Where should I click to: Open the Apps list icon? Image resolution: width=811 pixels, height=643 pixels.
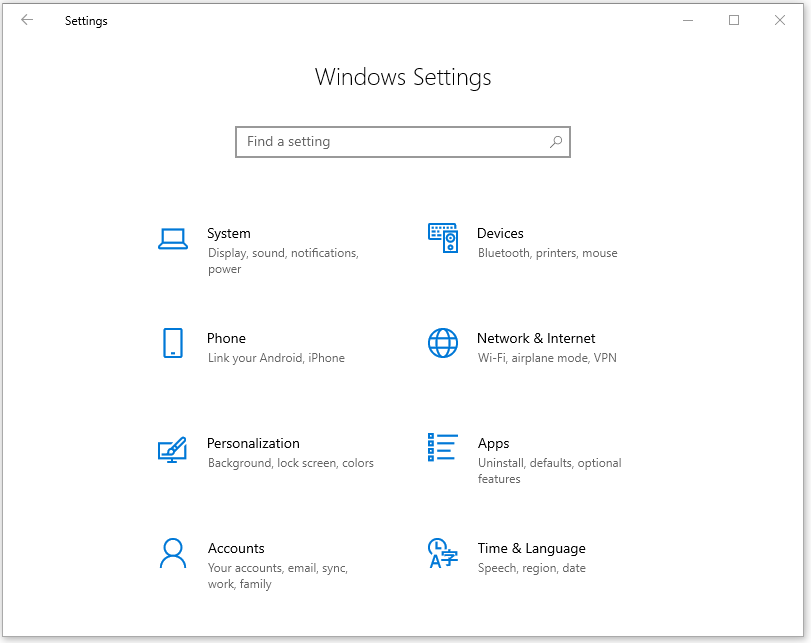pyautogui.click(x=443, y=449)
